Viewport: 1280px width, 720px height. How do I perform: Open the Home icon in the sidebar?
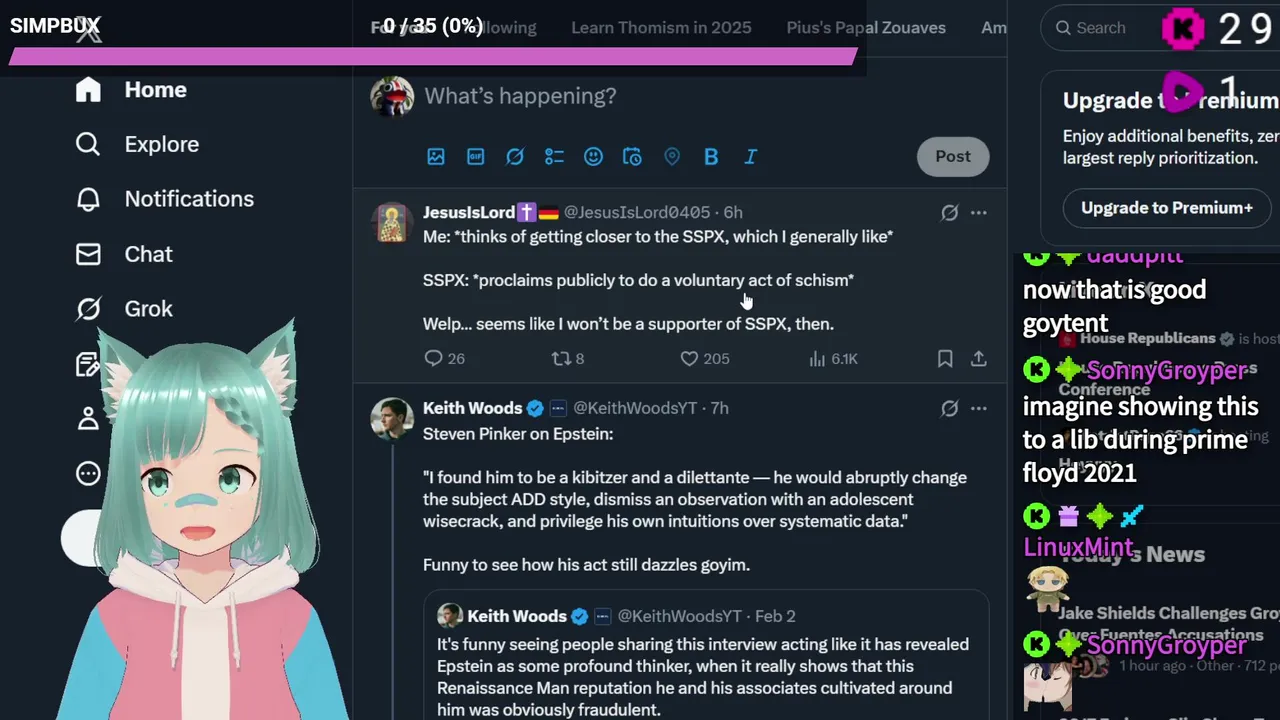pyautogui.click(x=88, y=90)
